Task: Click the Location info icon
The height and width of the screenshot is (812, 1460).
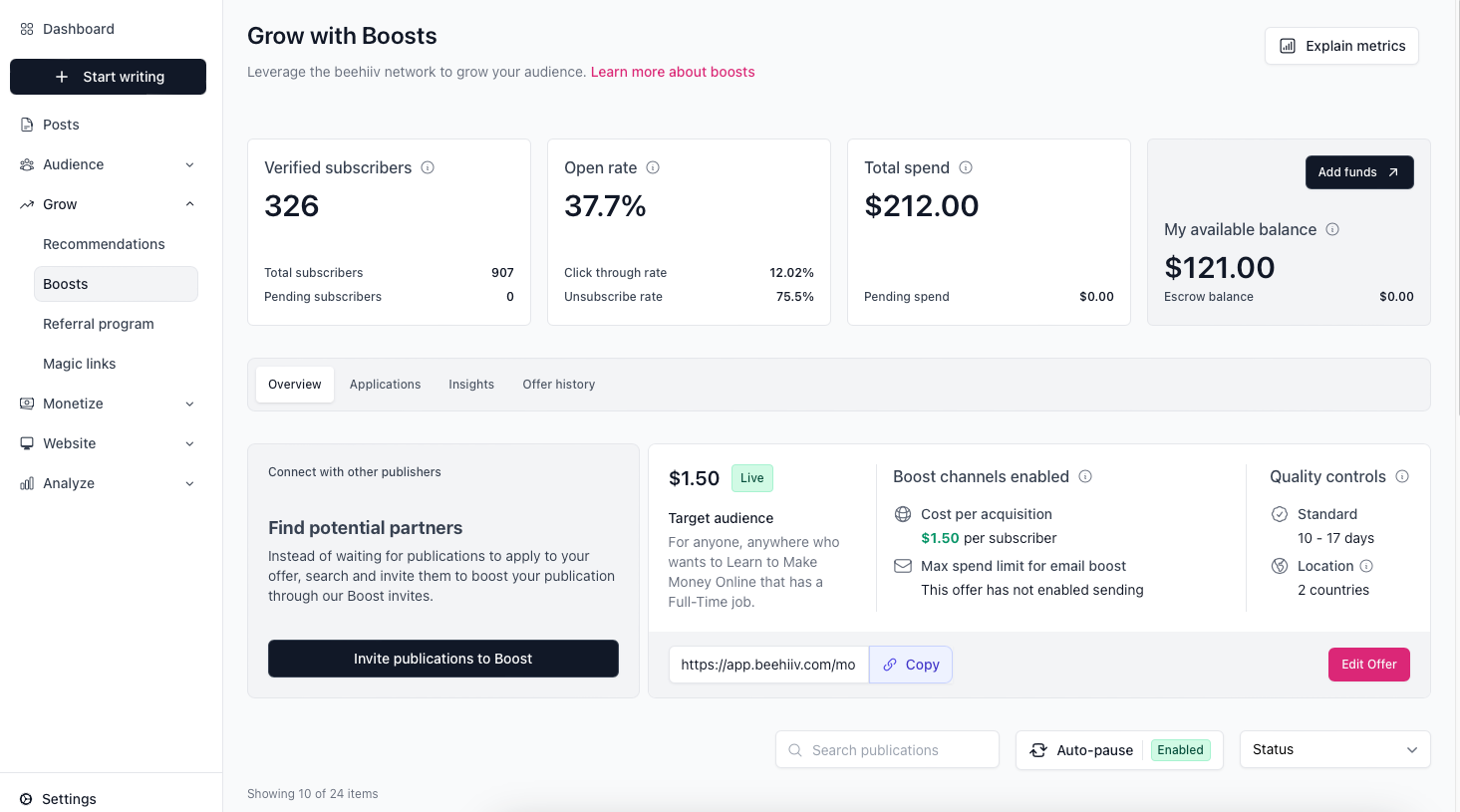Action: 1366,566
